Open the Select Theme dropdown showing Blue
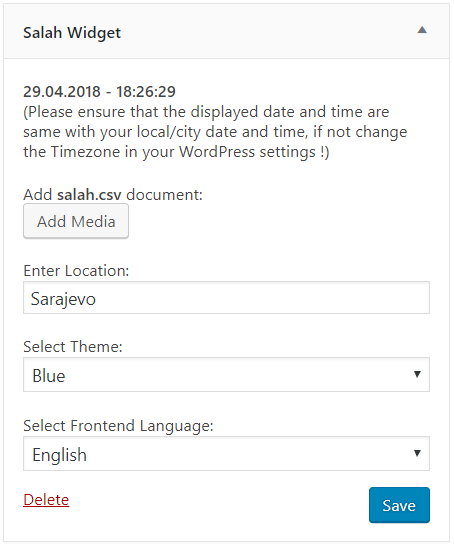Screen dimensions: 454x546 click(226, 375)
